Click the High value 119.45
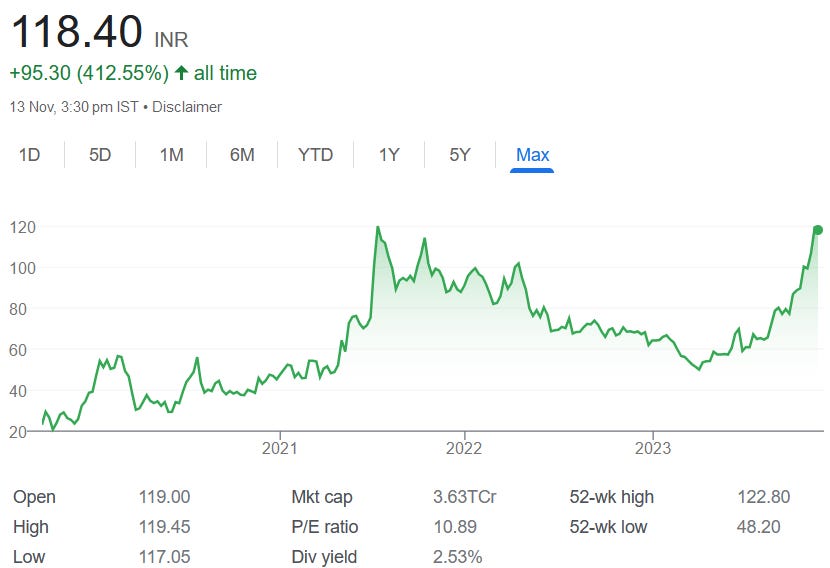The width and height of the screenshot is (830, 568). pos(164,527)
